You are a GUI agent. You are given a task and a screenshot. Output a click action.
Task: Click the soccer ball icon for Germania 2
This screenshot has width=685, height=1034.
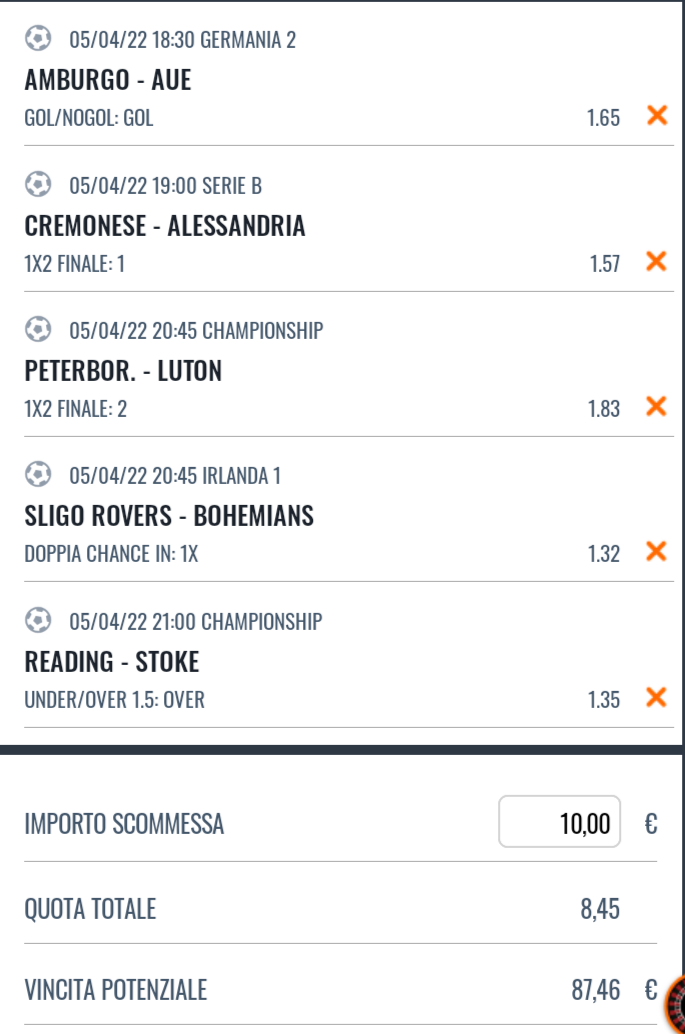[x=38, y=38]
